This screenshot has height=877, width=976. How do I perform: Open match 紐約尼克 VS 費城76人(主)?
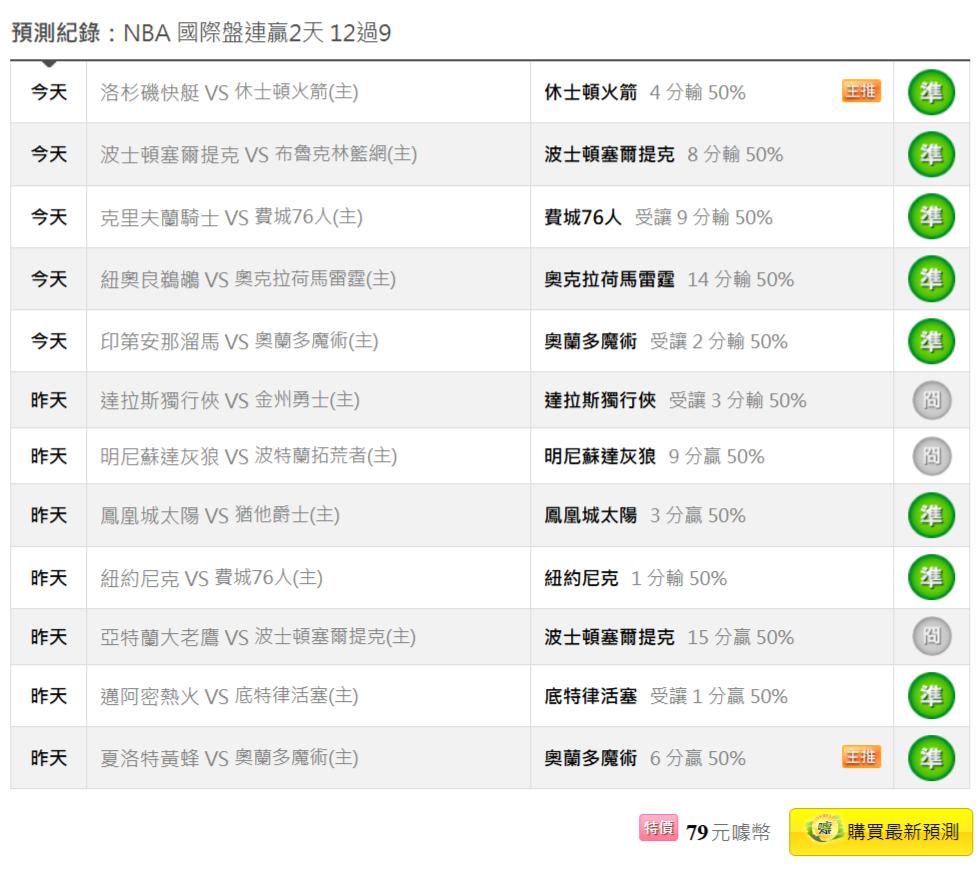[211, 578]
